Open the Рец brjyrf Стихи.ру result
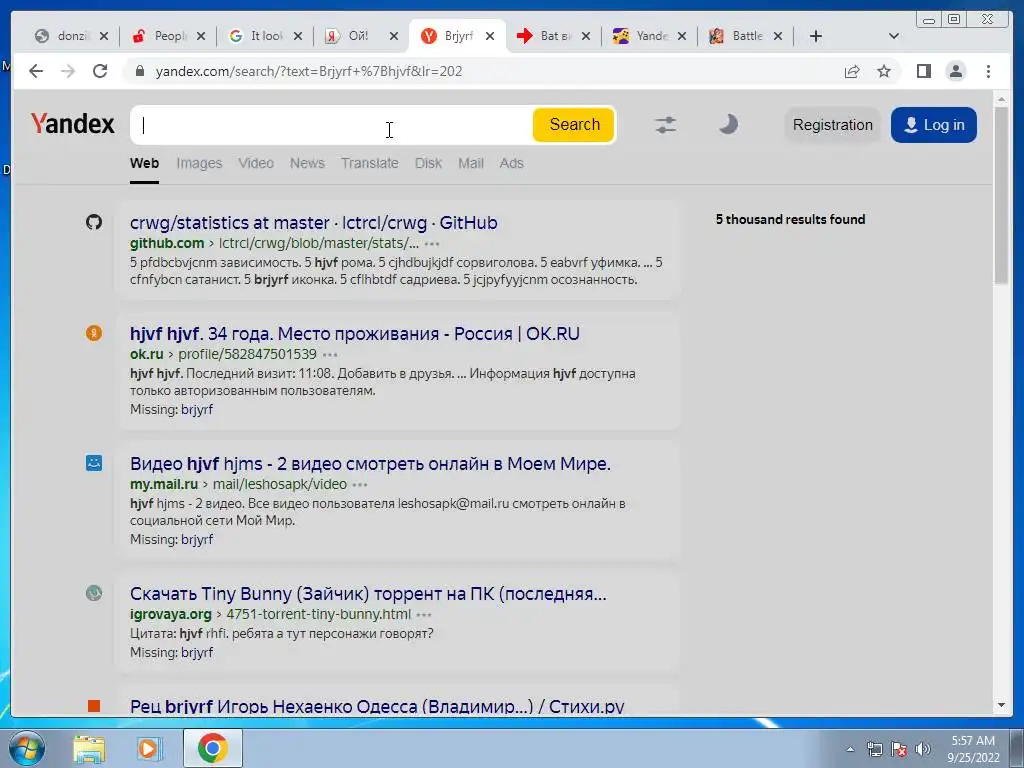1024x768 pixels. 377,707
